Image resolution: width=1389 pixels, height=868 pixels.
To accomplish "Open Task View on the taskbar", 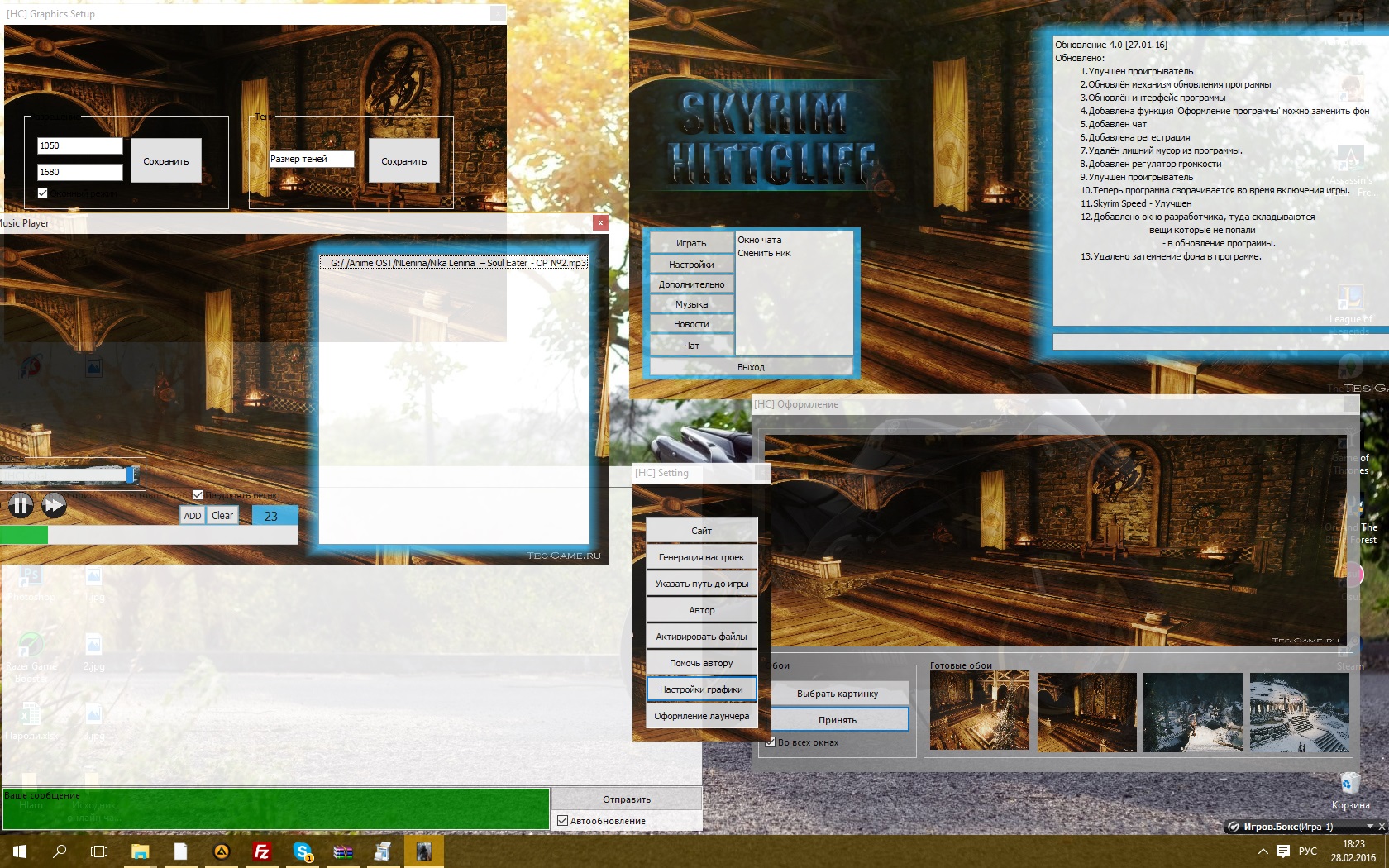I will click(99, 851).
